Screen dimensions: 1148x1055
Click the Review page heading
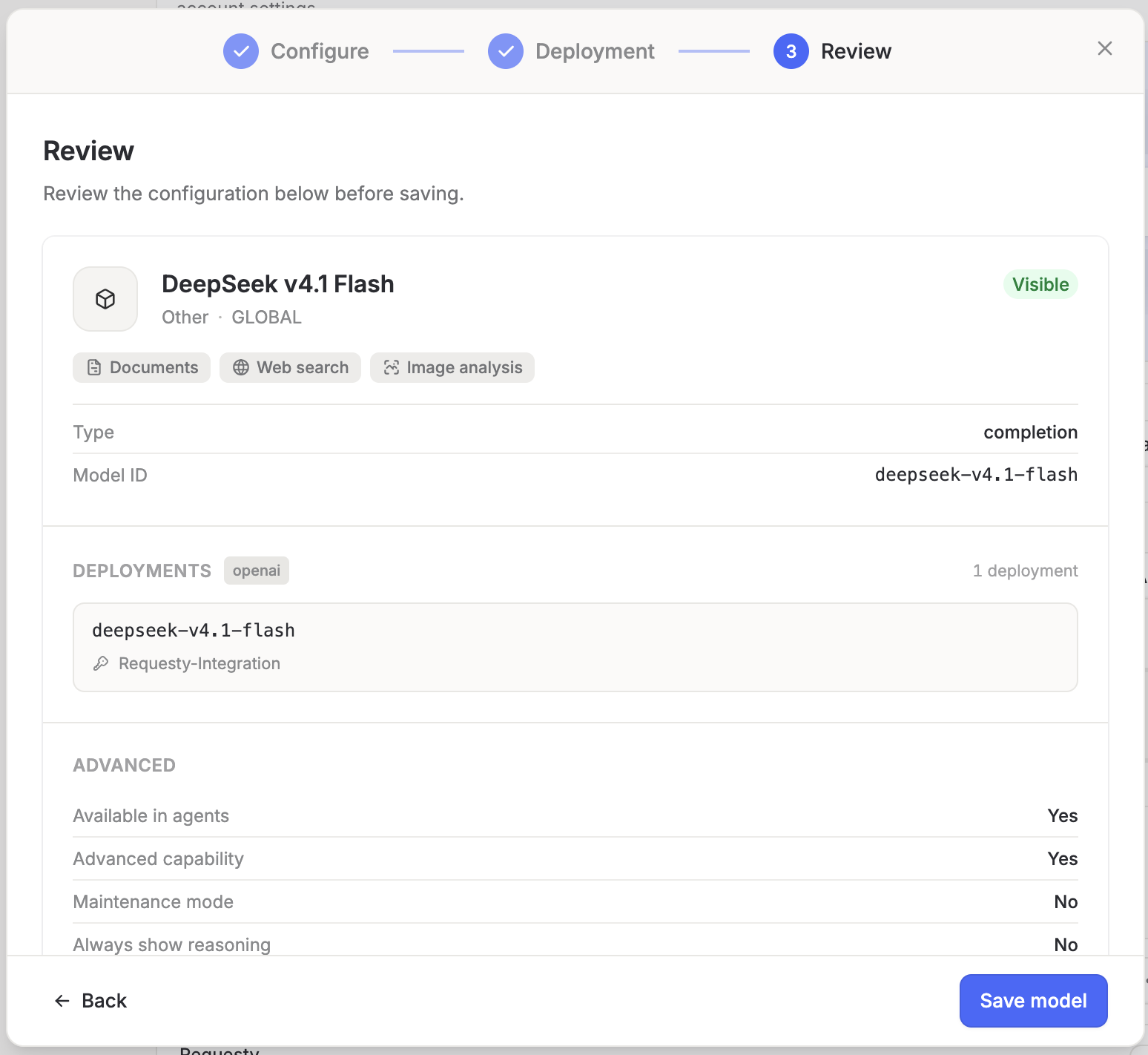tap(89, 151)
